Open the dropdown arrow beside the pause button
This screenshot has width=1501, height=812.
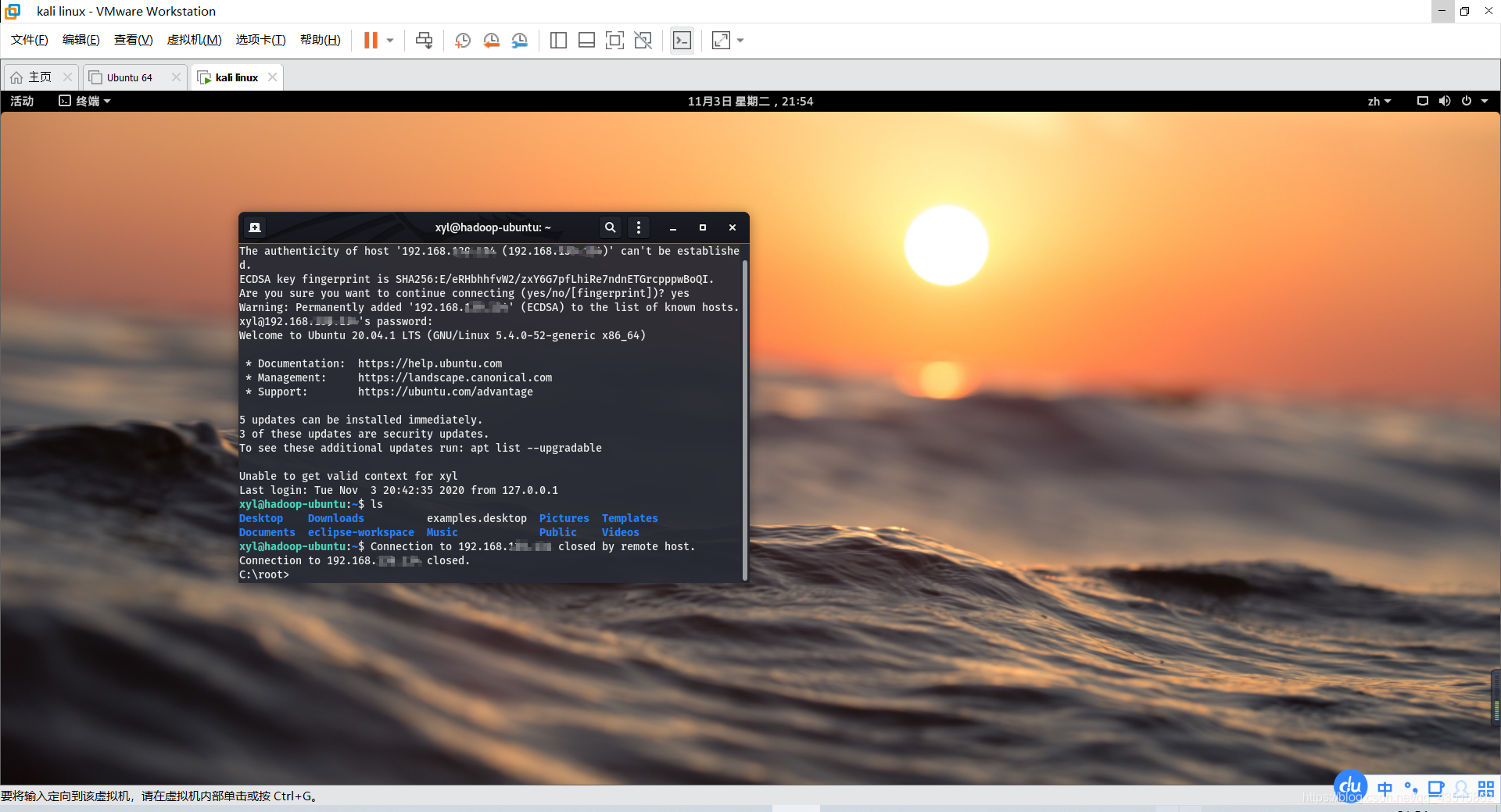389,41
